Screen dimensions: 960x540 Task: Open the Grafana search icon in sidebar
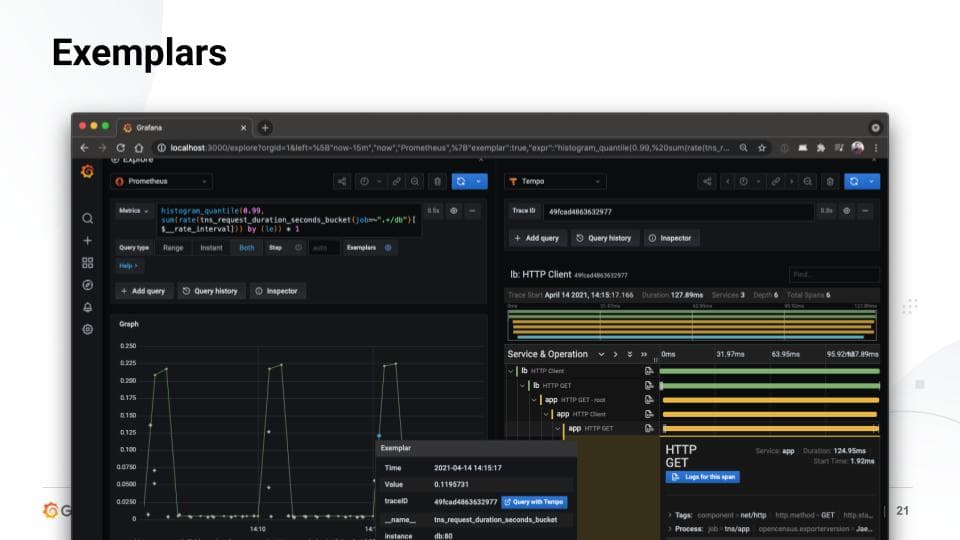click(88, 218)
